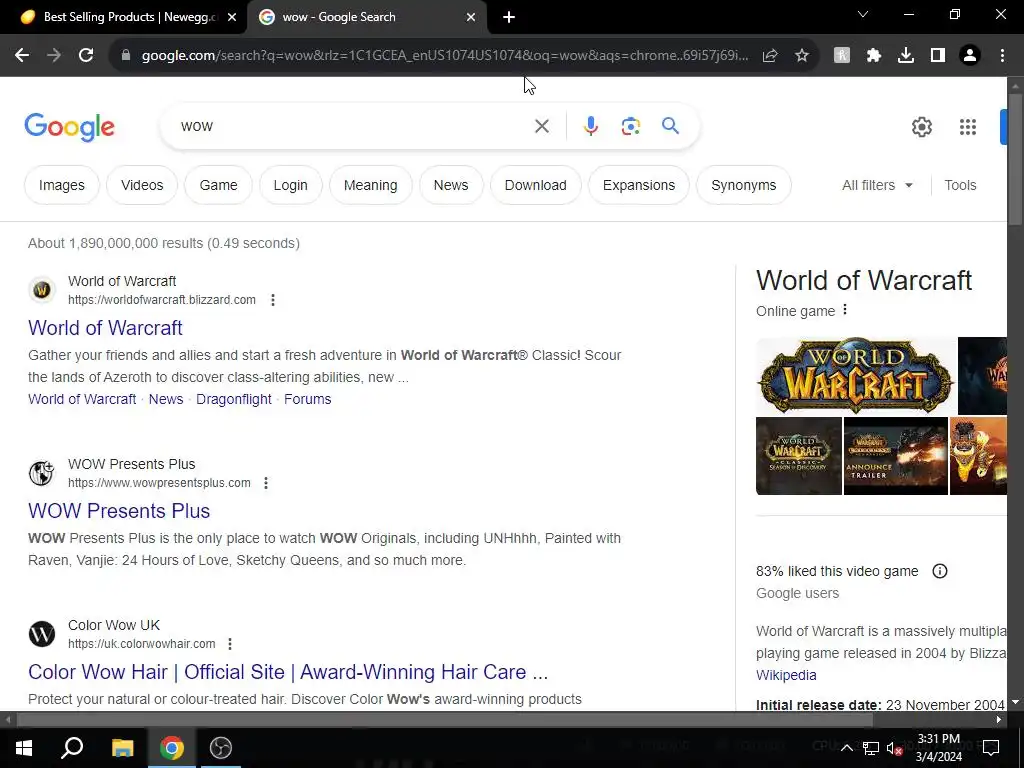
Task: Open the World of Warcraft result title
Action: coord(105,328)
